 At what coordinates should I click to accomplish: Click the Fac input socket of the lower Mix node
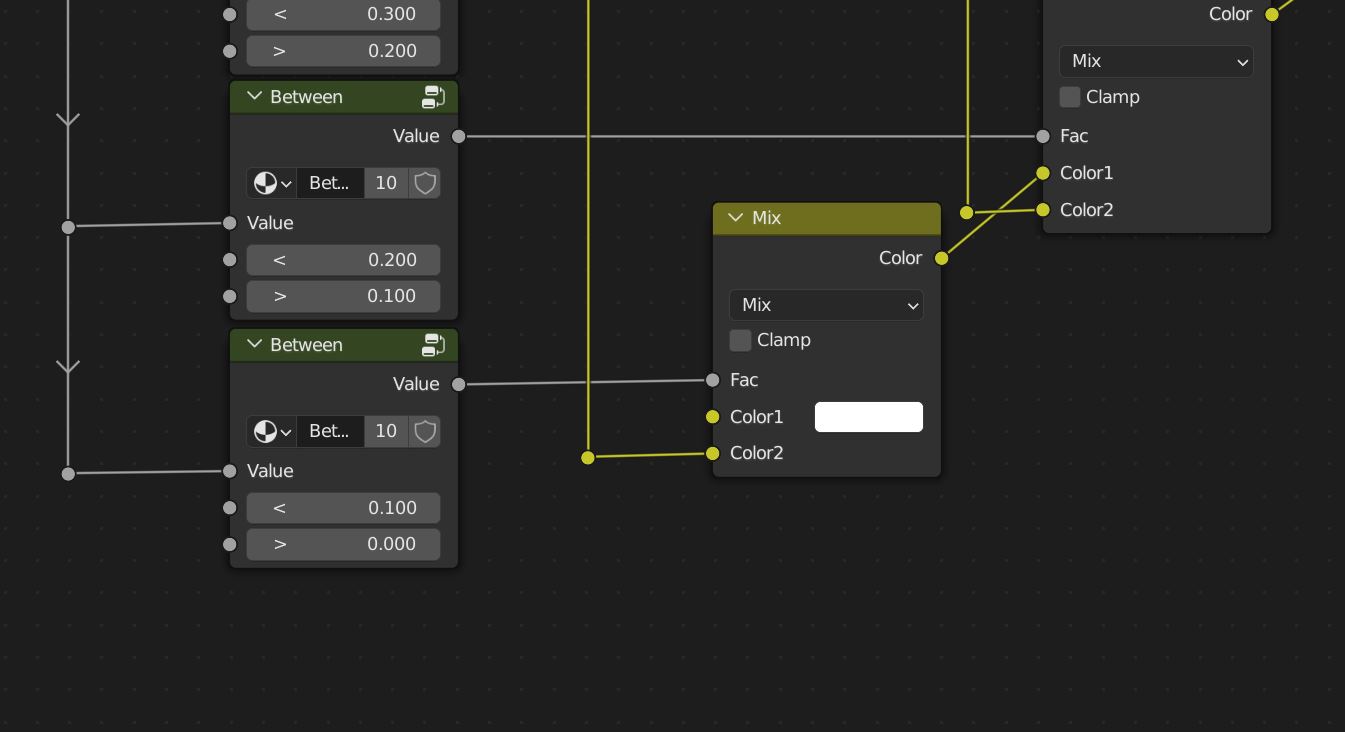click(712, 380)
